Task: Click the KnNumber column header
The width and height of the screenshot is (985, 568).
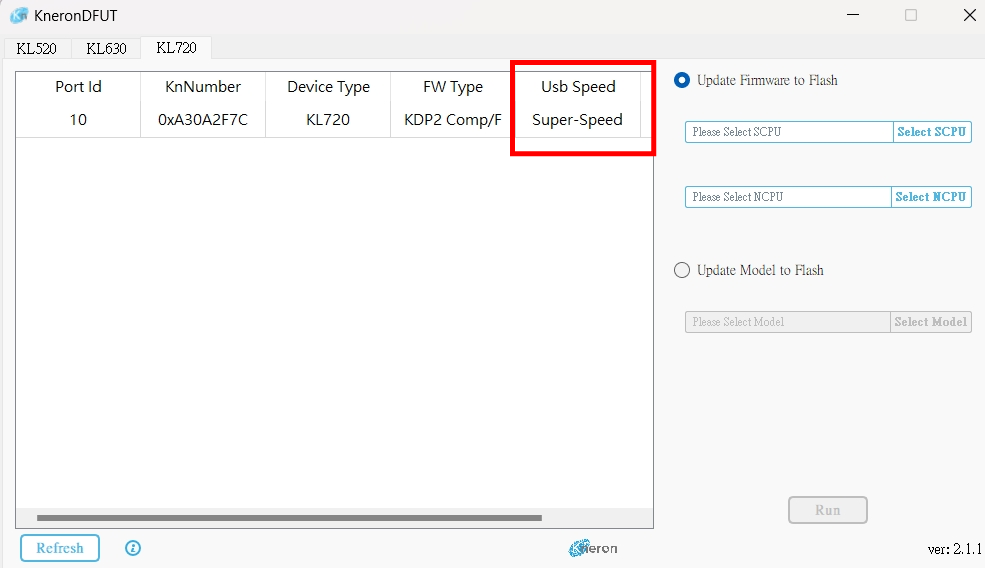Action: (x=203, y=87)
